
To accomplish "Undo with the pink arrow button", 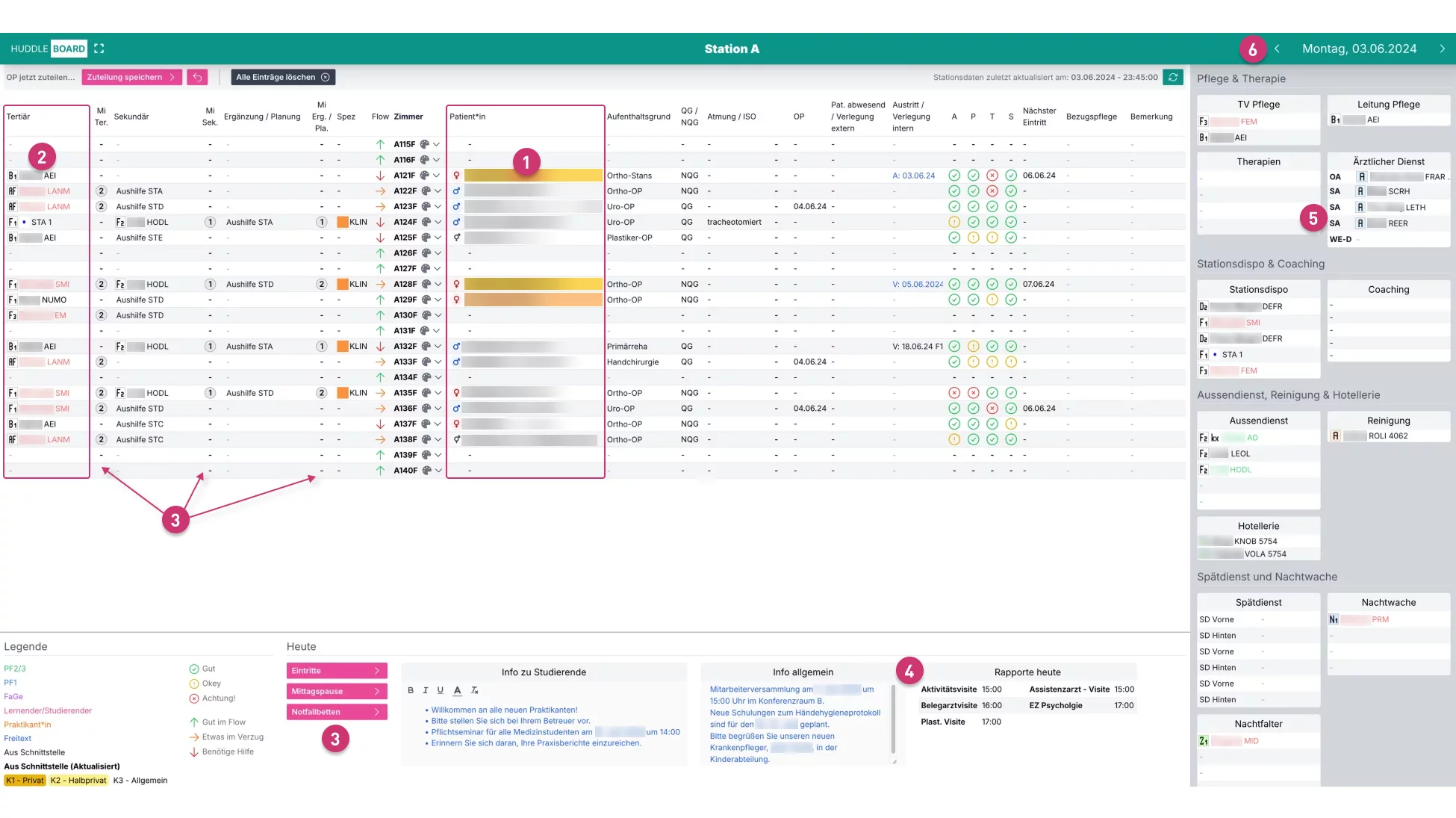I will 197,77.
